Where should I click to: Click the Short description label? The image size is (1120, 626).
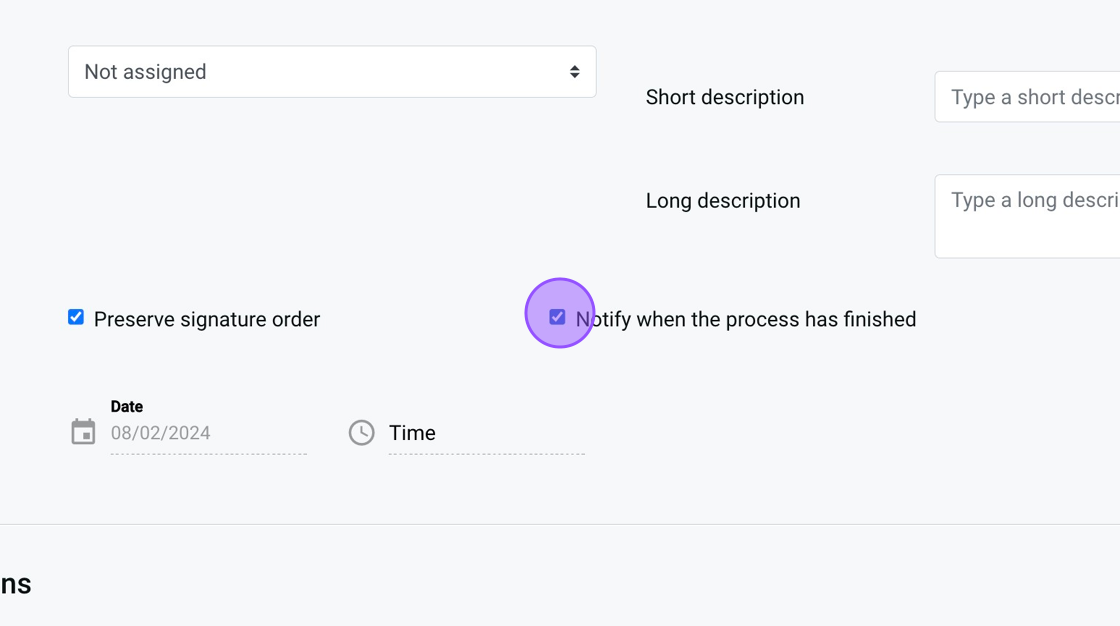coord(724,97)
